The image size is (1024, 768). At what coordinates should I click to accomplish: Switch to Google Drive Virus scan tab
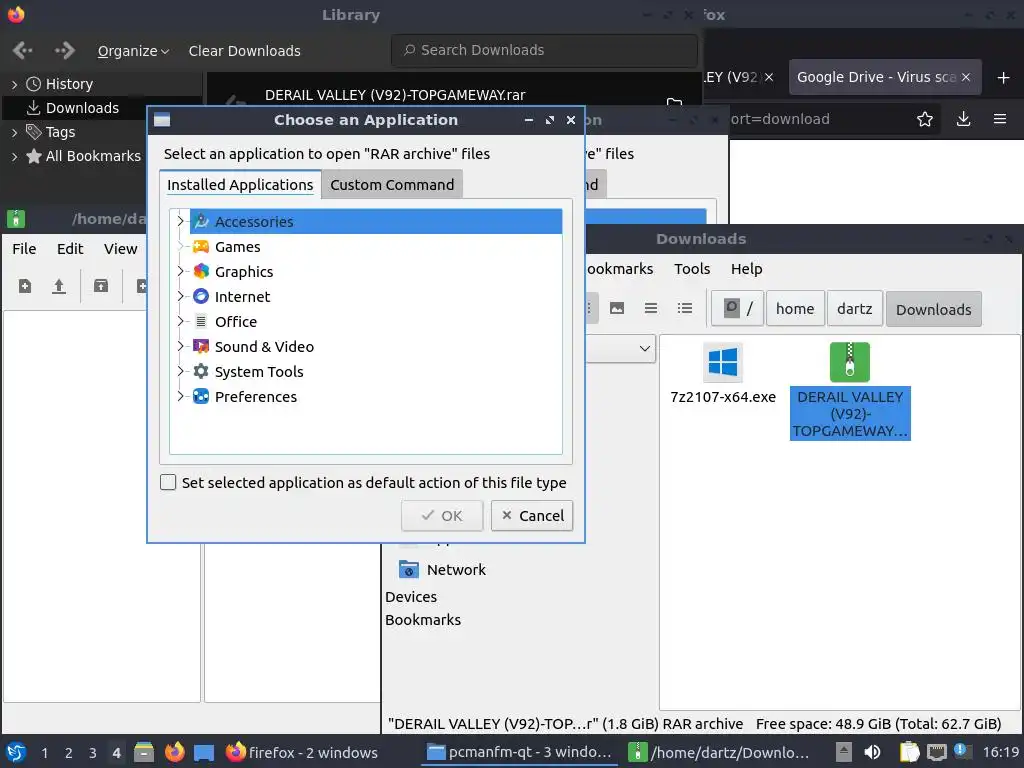pyautogui.click(x=876, y=77)
